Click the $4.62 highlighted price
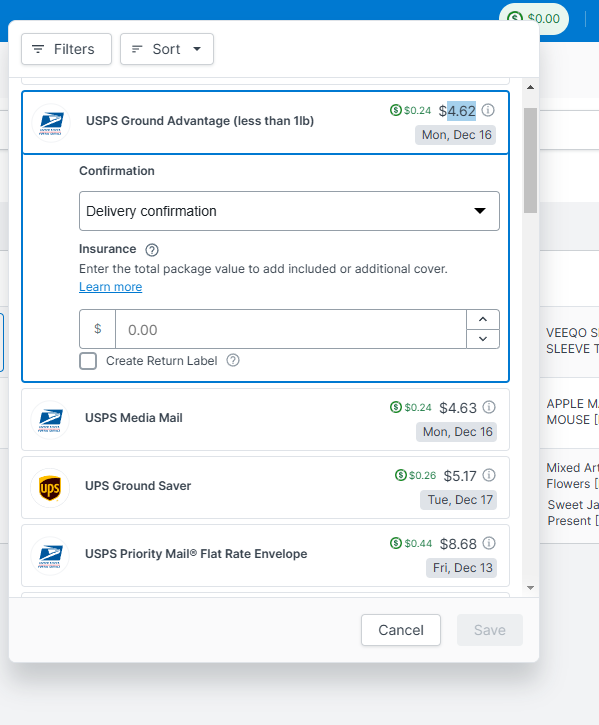This screenshot has width=599, height=725. pos(457,111)
